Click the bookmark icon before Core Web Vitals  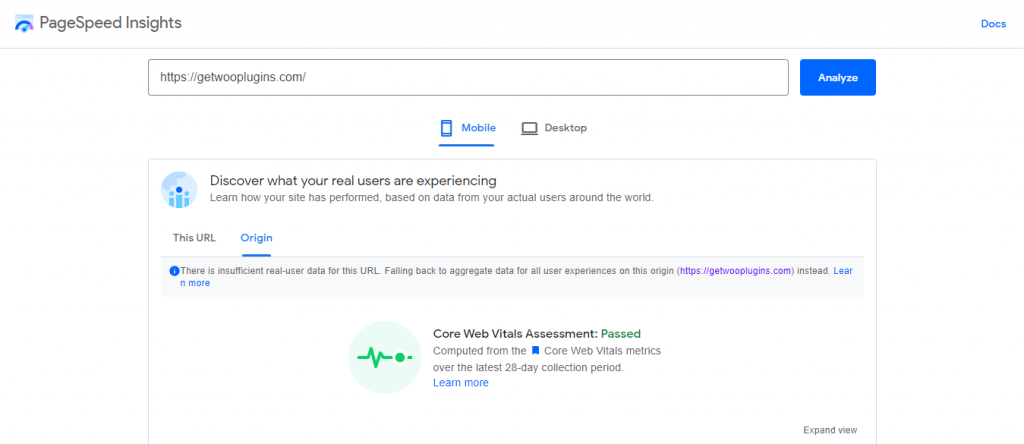pyautogui.click(x=536, y=351)
